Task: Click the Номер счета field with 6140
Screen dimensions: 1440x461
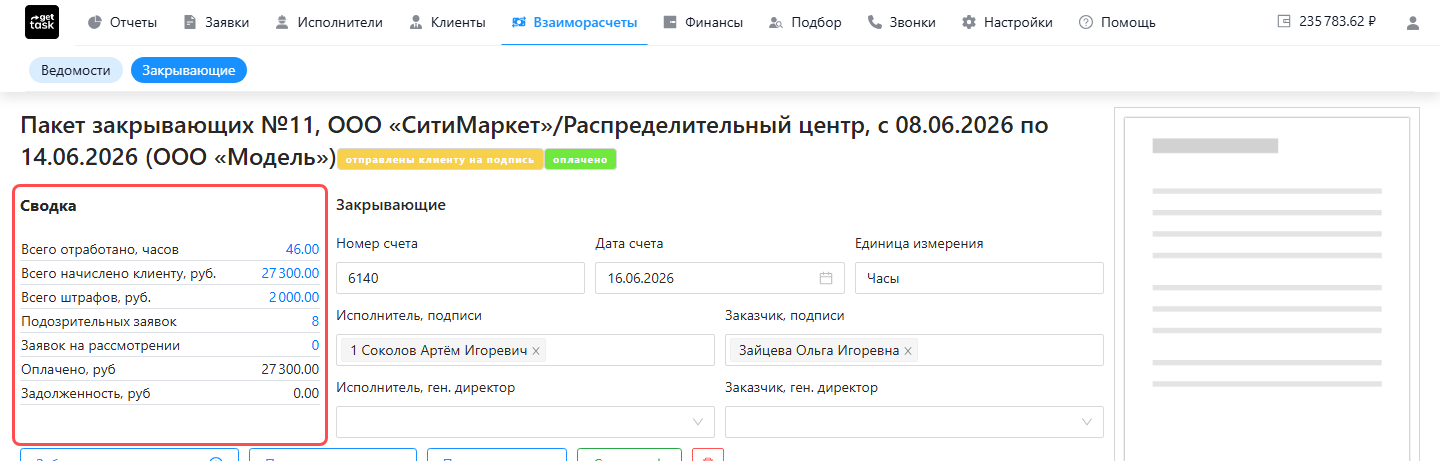Action: tap(460, 278)
